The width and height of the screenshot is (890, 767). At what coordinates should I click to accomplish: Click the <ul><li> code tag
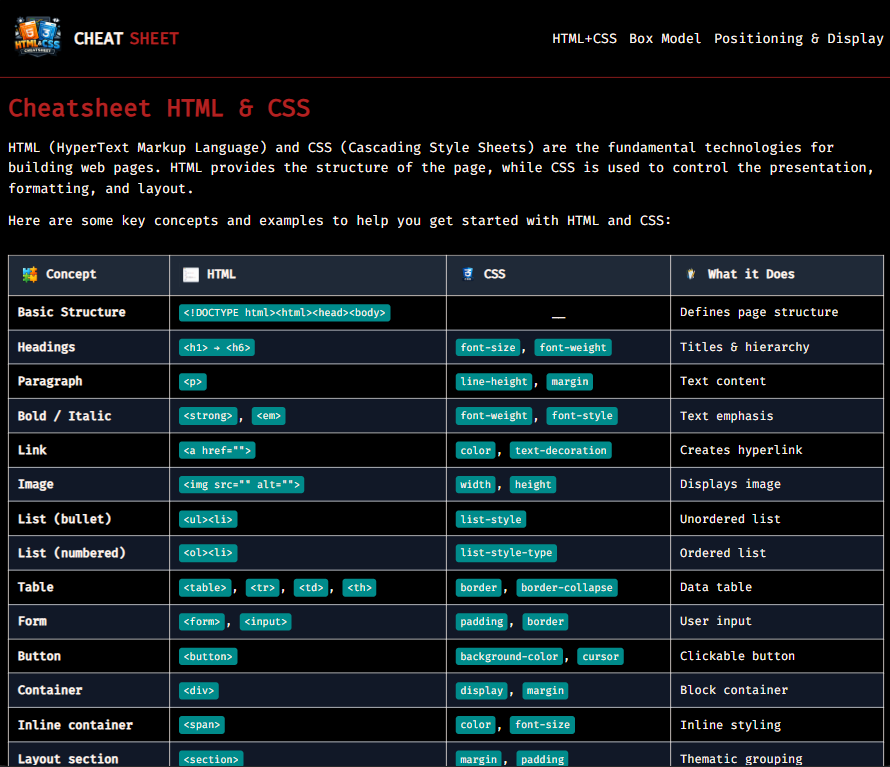click(x=208, y=519)
